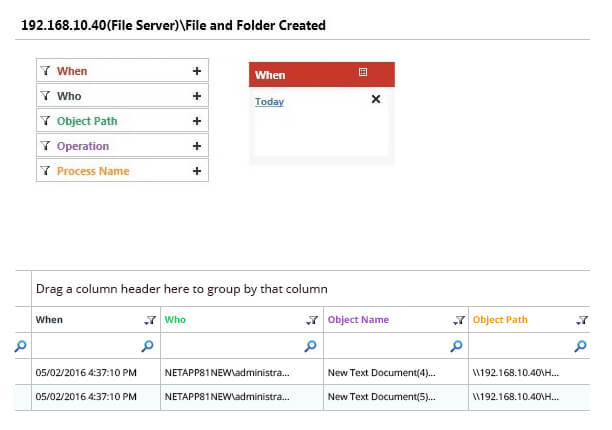Expand the When filter with plus icon
Viewport: 612px width, 430px height.
pyautogui.click(x=197, y=71)
